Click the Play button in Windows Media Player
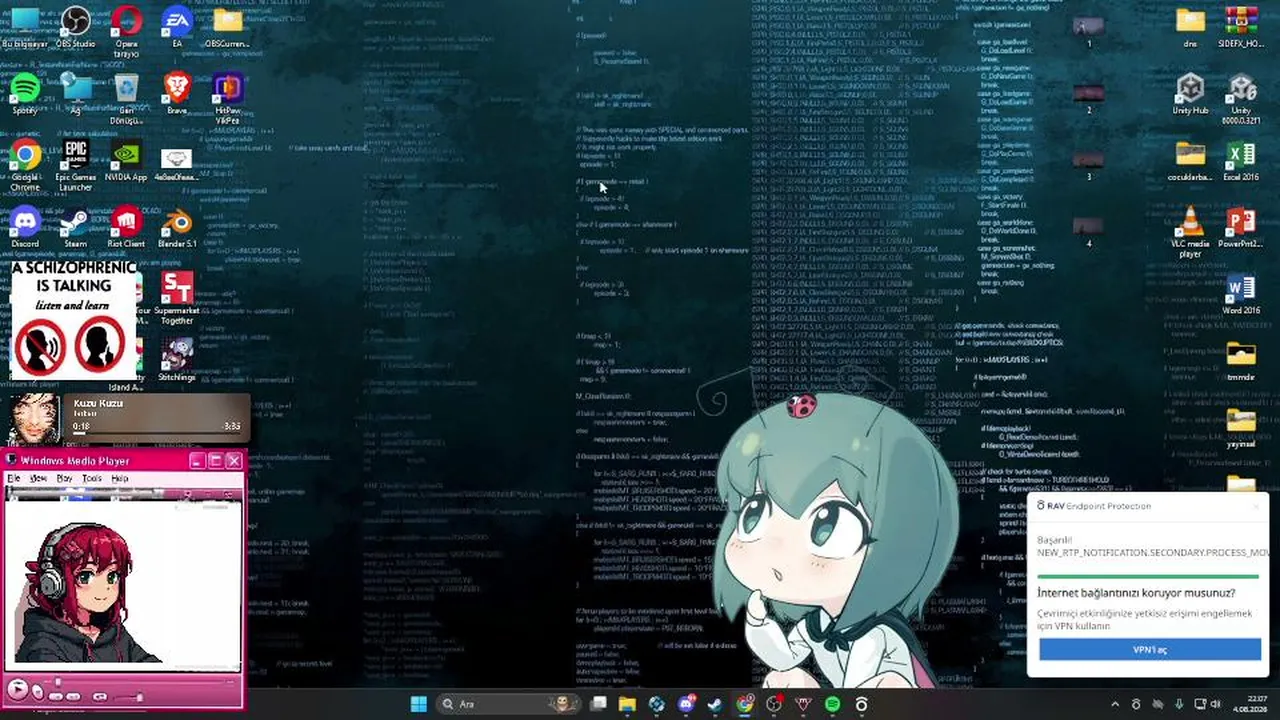 (17, 688)
